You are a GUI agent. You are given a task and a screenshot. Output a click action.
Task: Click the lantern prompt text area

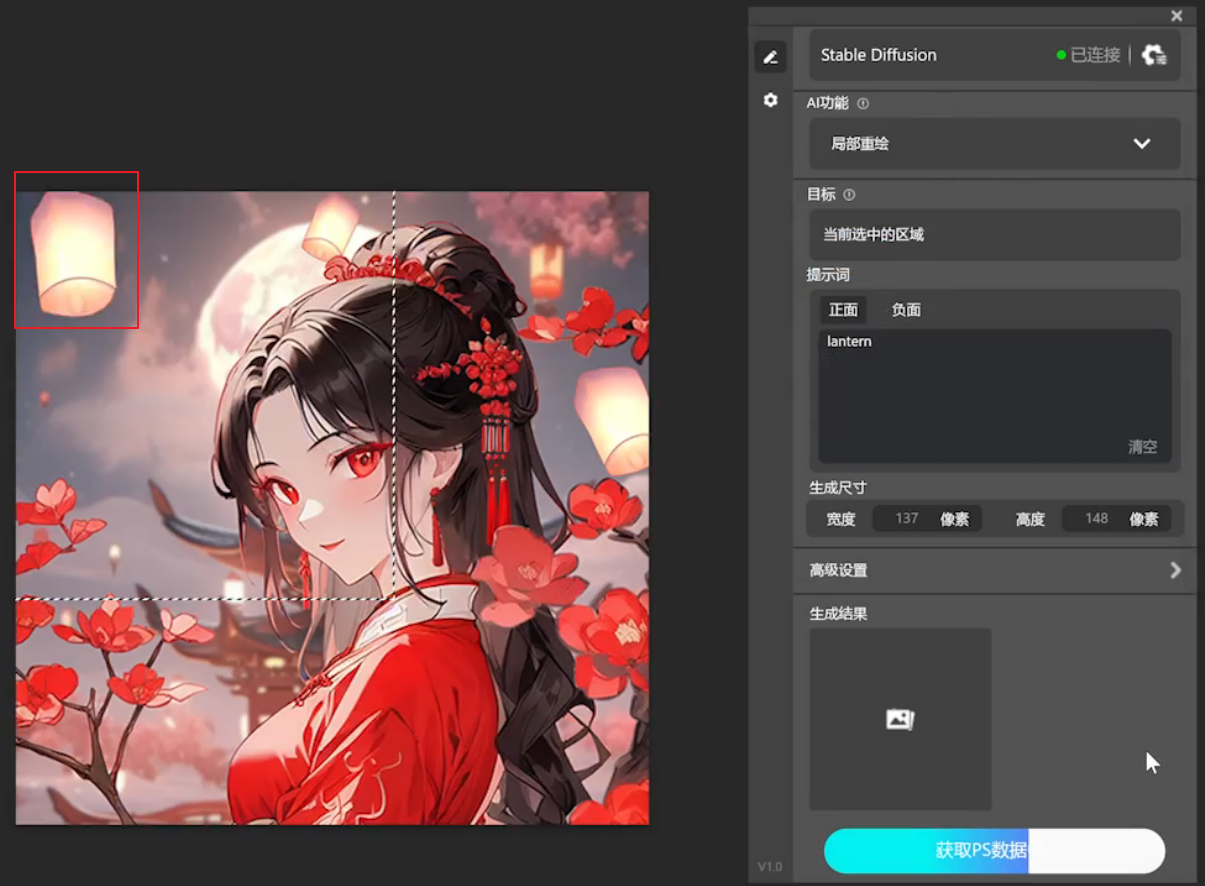pyautogui.click(x=994, y=390)
